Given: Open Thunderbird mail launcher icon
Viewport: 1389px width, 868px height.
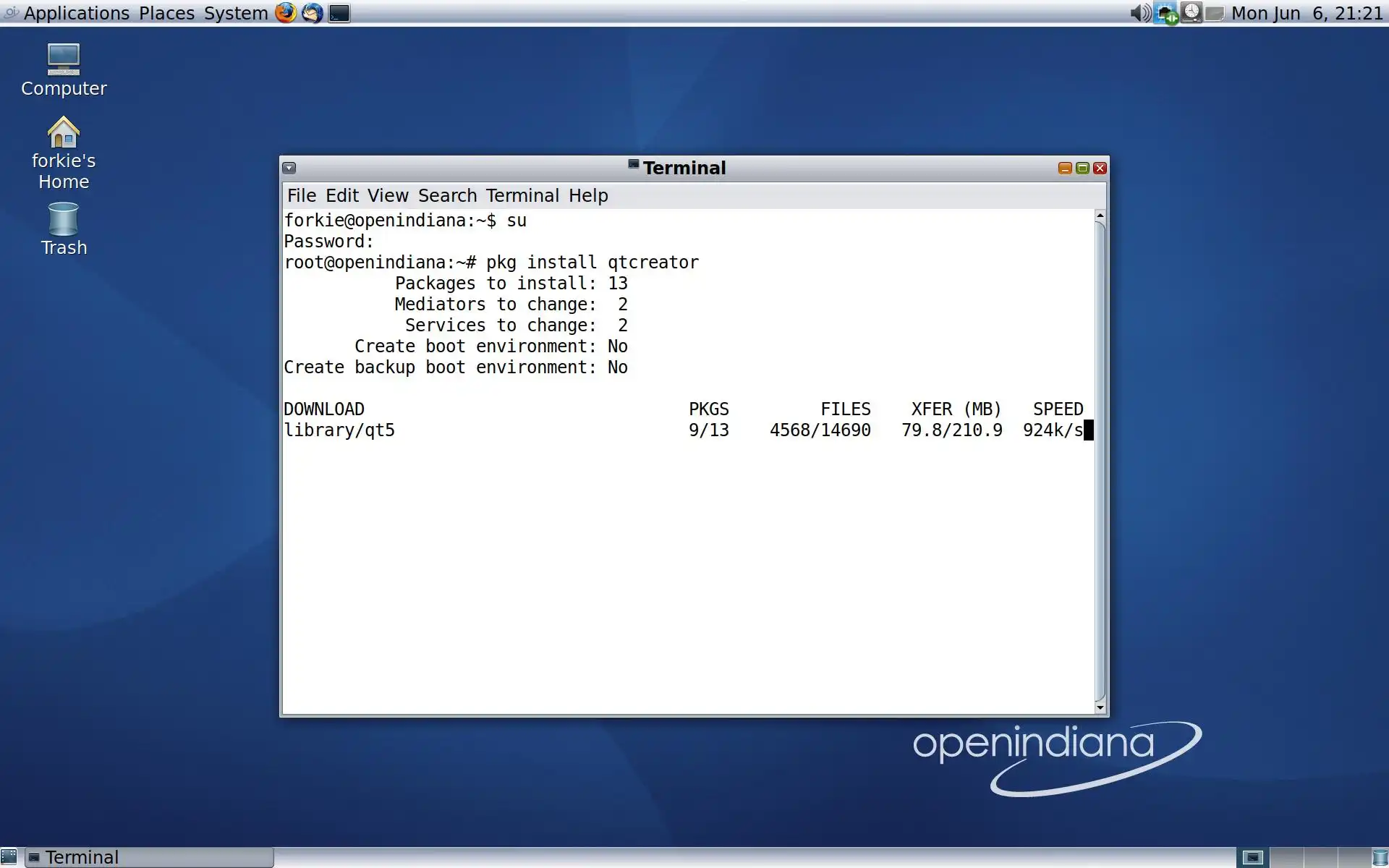Looking at the screenshot, I should pyautogui.click(x=313, y=13).
